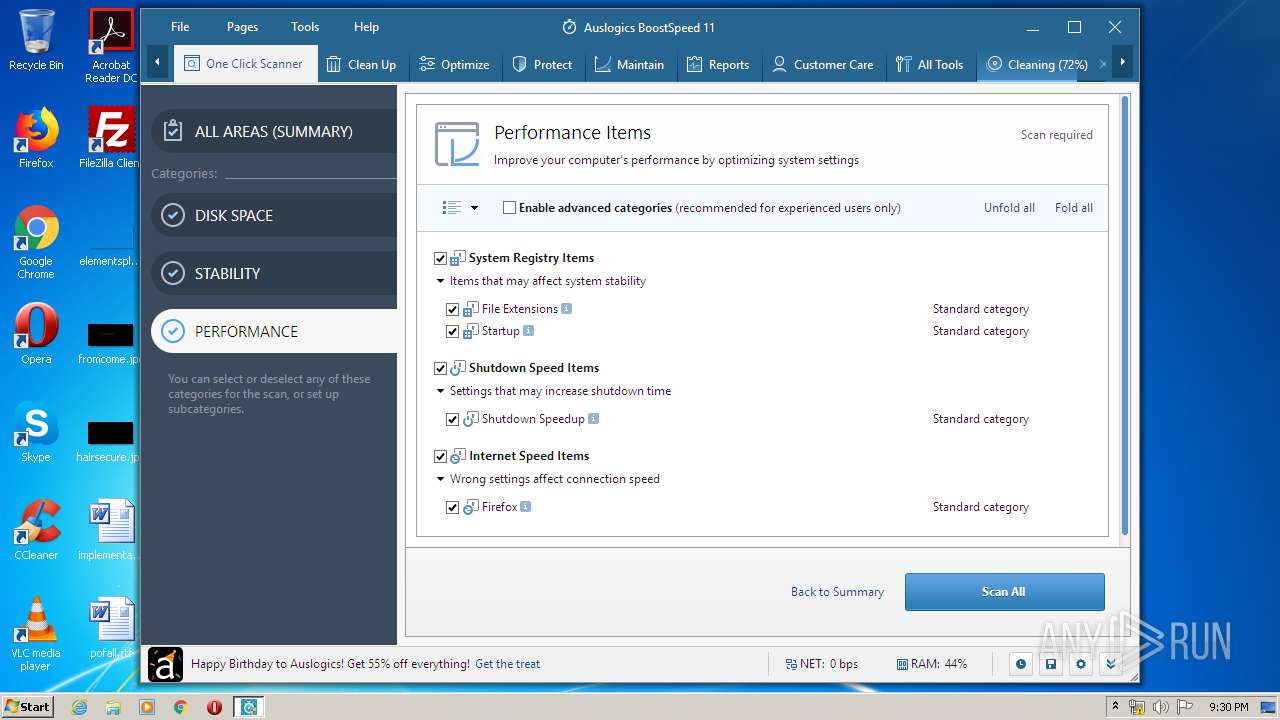Click the Fold all link
1280x720 pixels.
1073,208
